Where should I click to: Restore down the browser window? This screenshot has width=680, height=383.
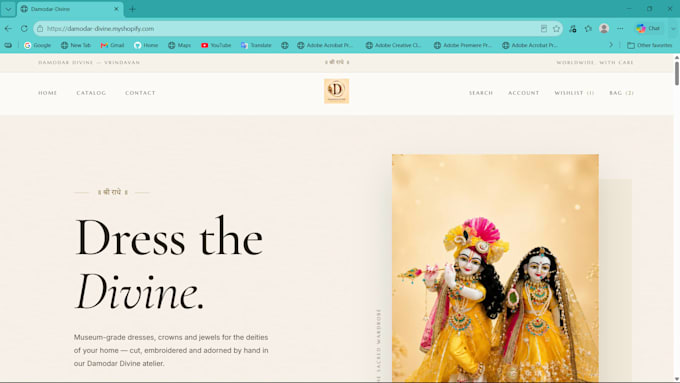(649, 9)
